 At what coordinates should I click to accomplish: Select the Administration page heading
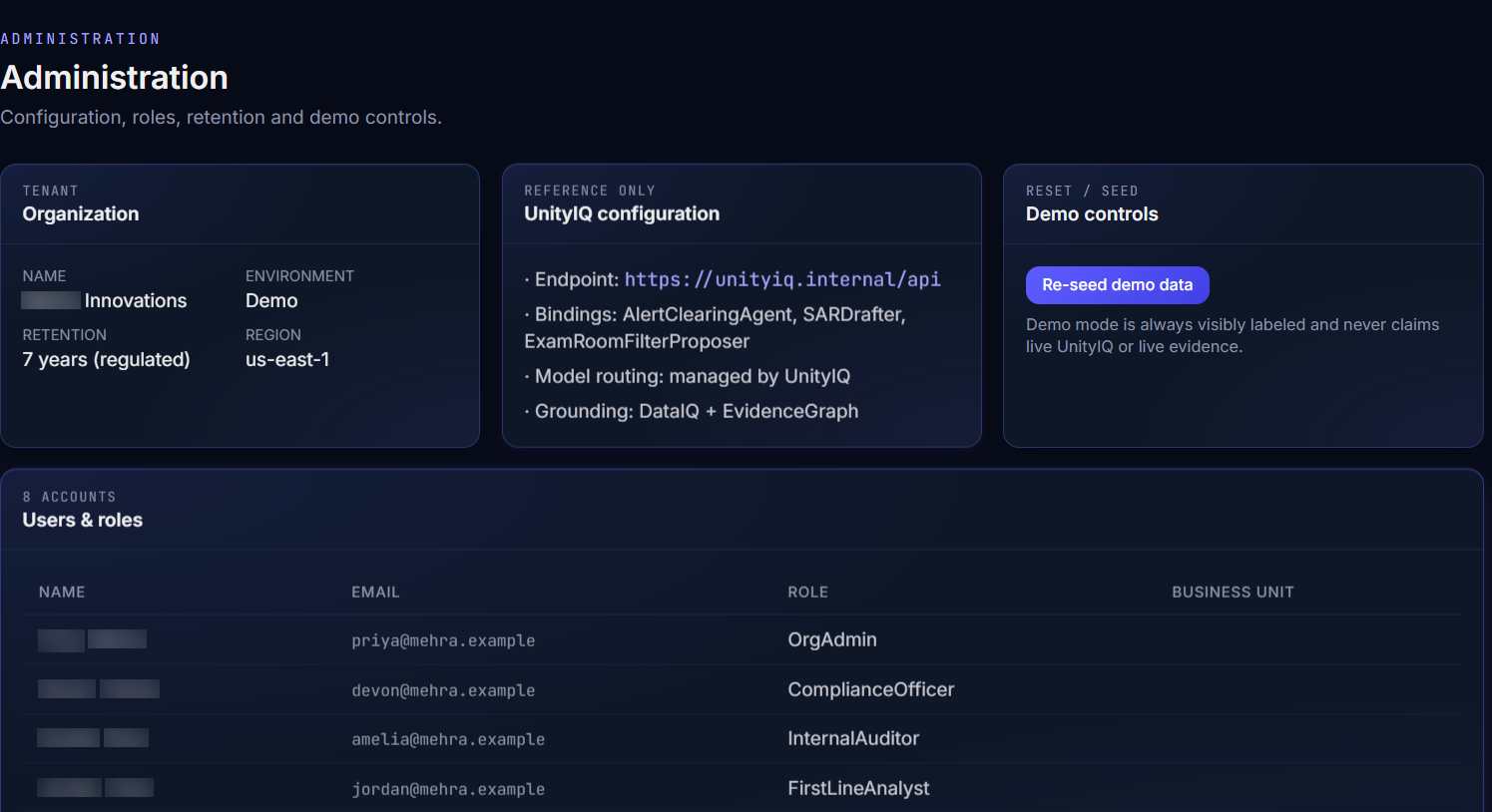tap(114, 78)
